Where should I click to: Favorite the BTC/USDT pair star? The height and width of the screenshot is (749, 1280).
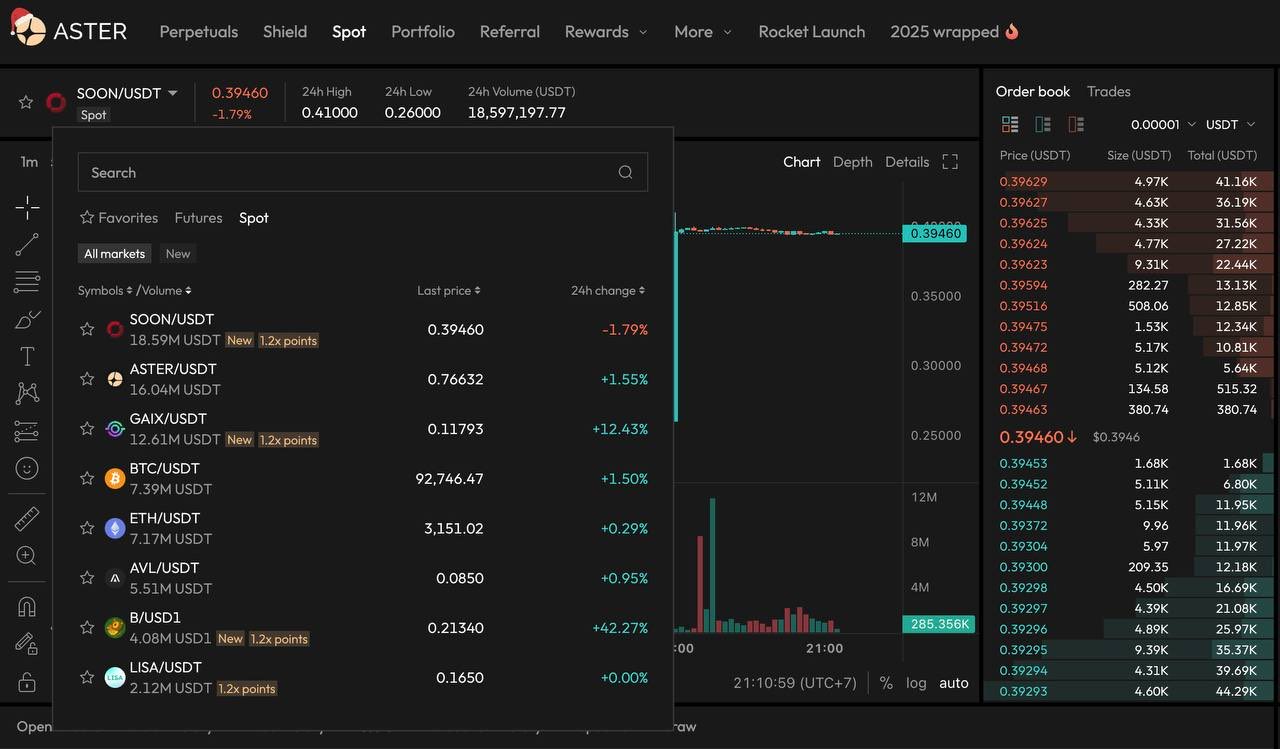point(87,478)
